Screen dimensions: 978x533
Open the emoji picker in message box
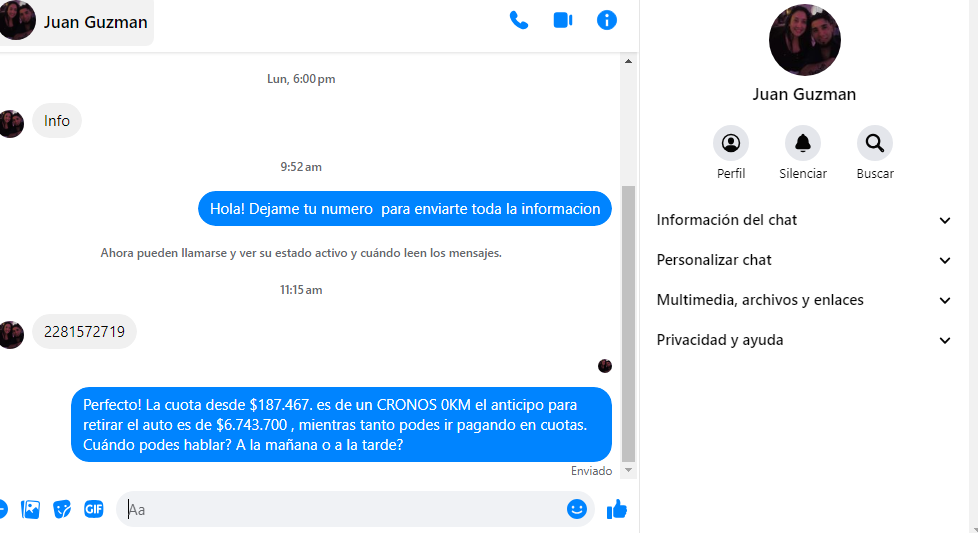pos(576,509)
